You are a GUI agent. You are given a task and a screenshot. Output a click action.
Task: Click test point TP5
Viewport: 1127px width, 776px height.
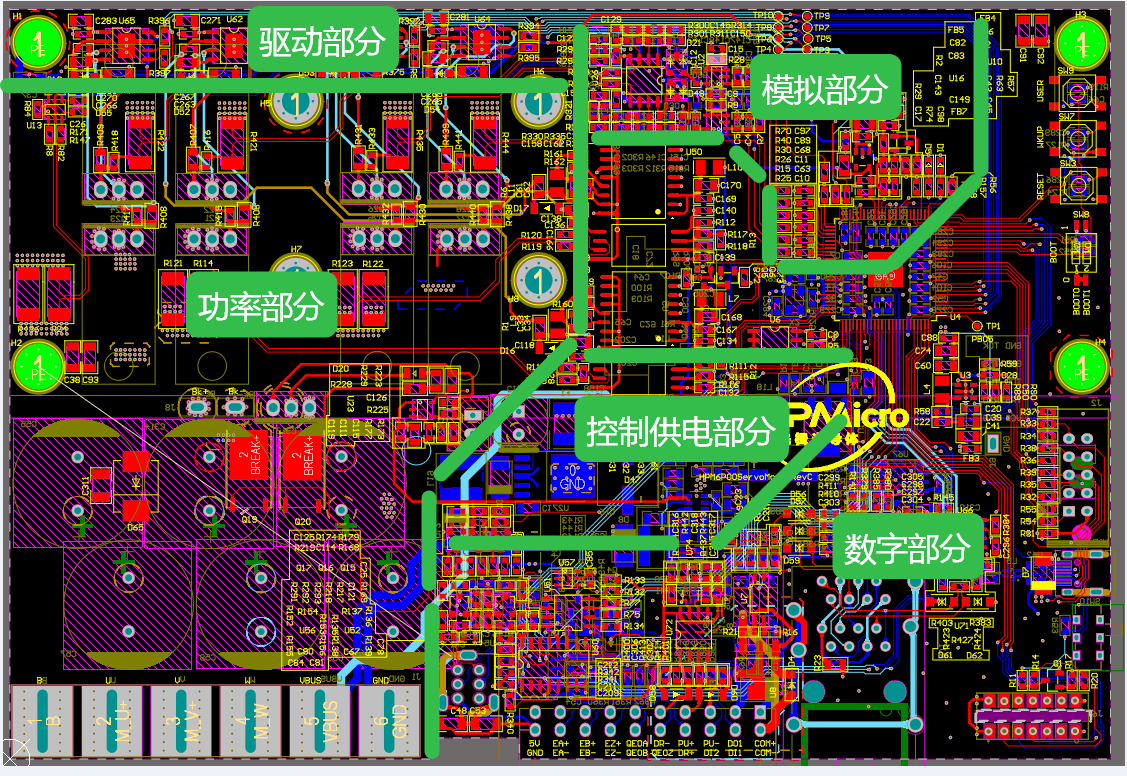click(x=806, y=39)
